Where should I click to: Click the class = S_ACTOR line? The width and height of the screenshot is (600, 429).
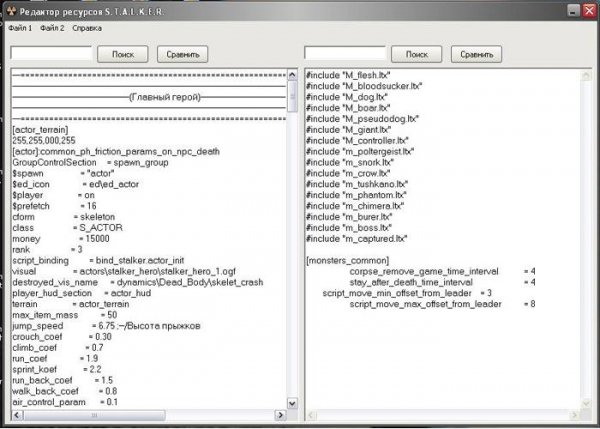[x=67, y=228]
